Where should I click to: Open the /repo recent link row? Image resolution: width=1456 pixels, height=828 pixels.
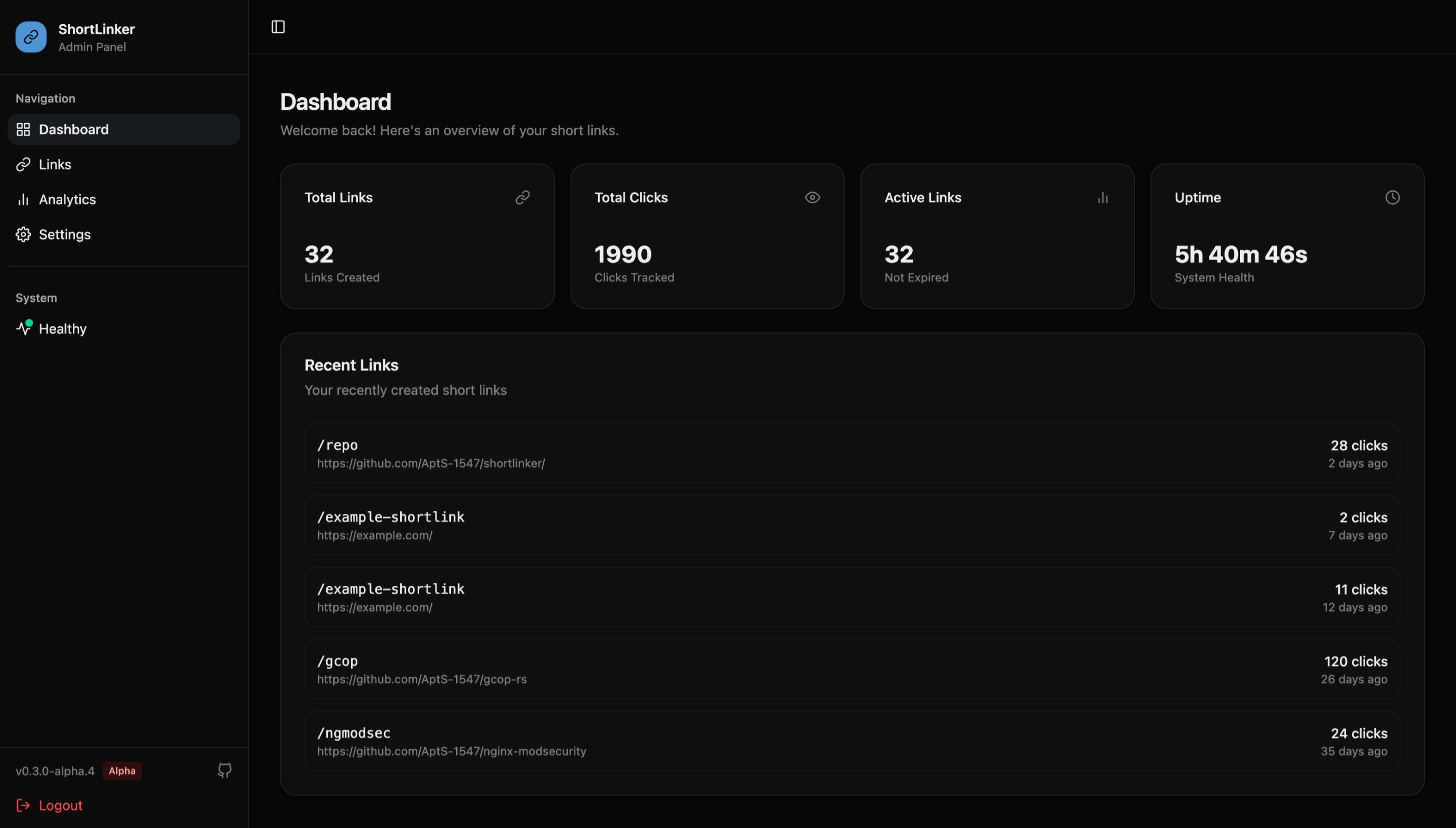pos(852,453)
